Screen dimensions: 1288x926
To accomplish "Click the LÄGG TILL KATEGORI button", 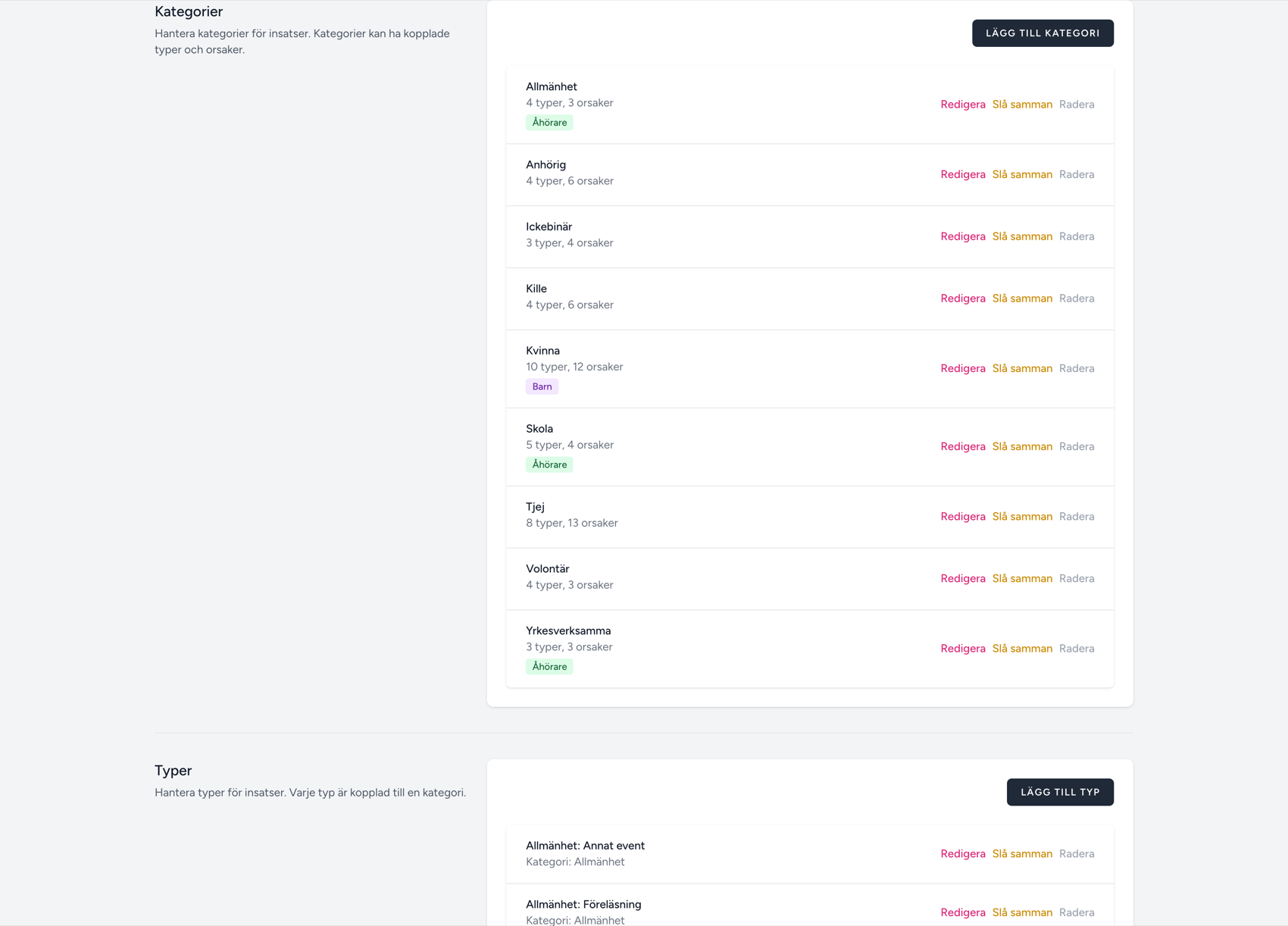I will pos(1043,33).
